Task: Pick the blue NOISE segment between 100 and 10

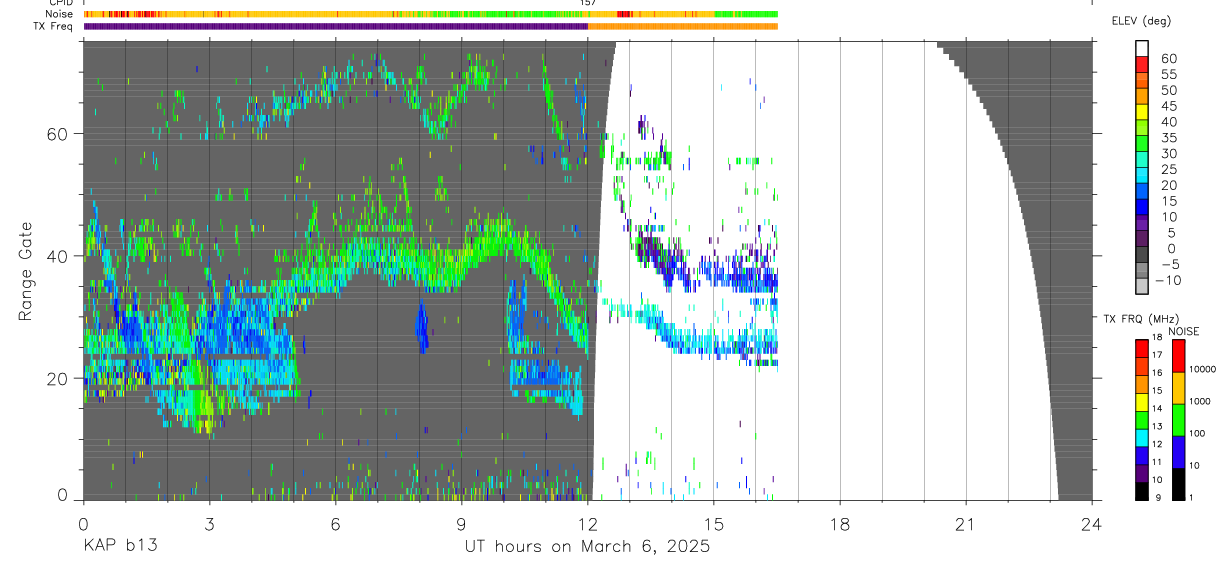Action: [1178, 451]
